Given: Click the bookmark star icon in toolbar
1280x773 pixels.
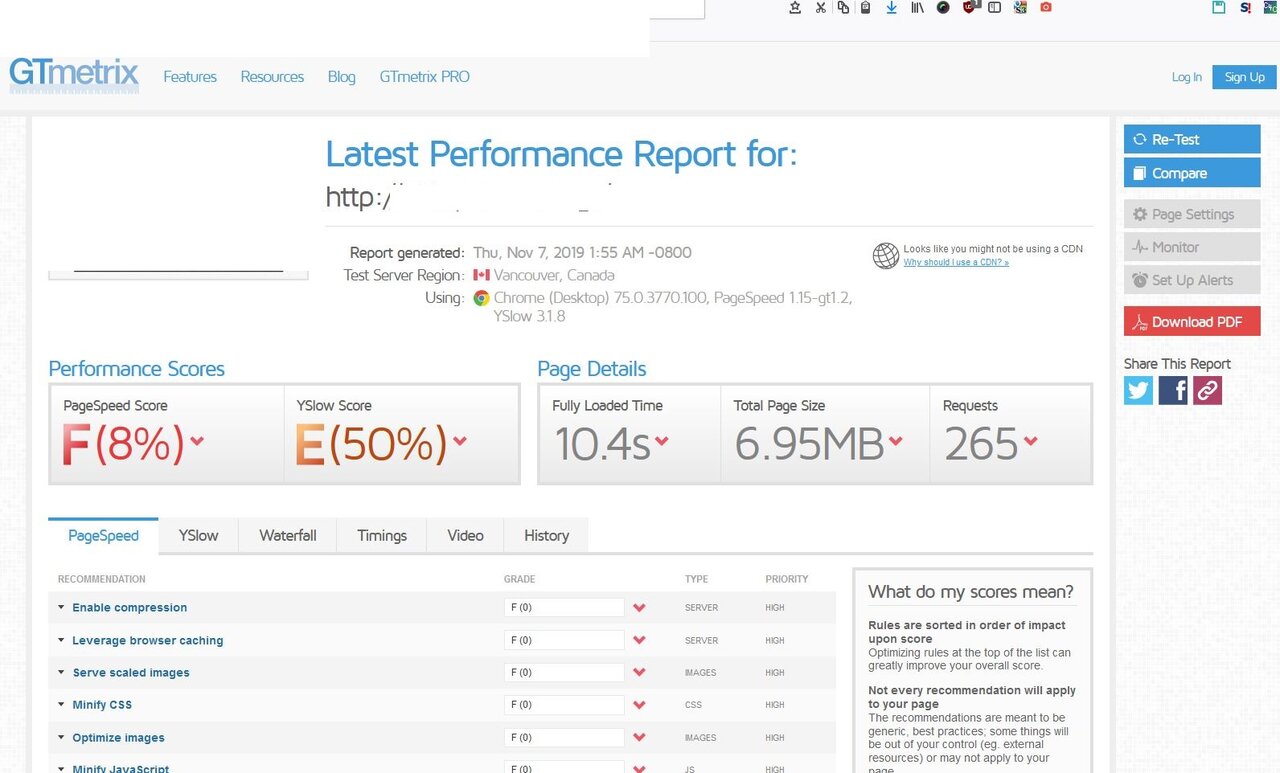Looking at the screenshot, I should click(x=795, y=7).
